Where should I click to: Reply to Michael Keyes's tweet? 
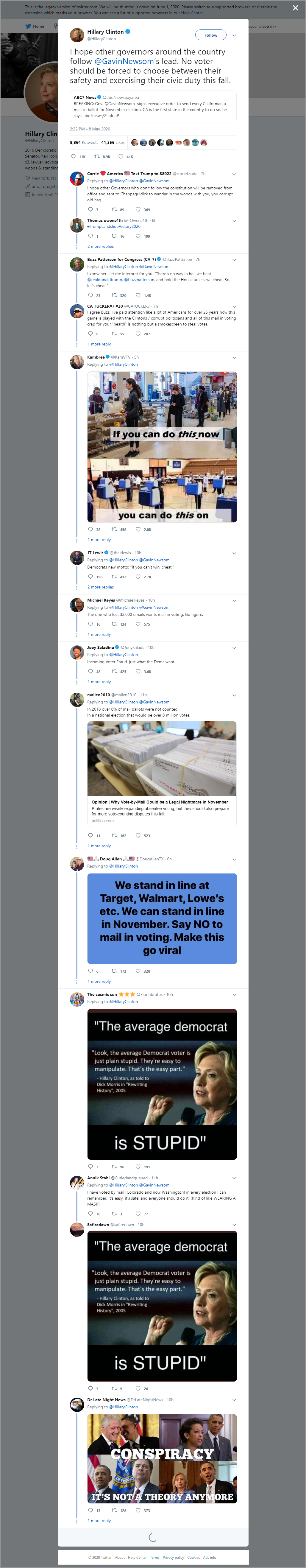click(x=91, y=624)
